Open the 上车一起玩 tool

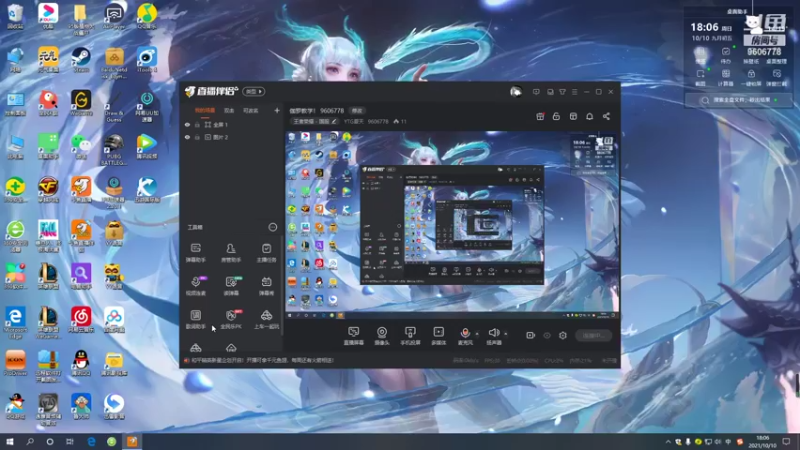266,319
